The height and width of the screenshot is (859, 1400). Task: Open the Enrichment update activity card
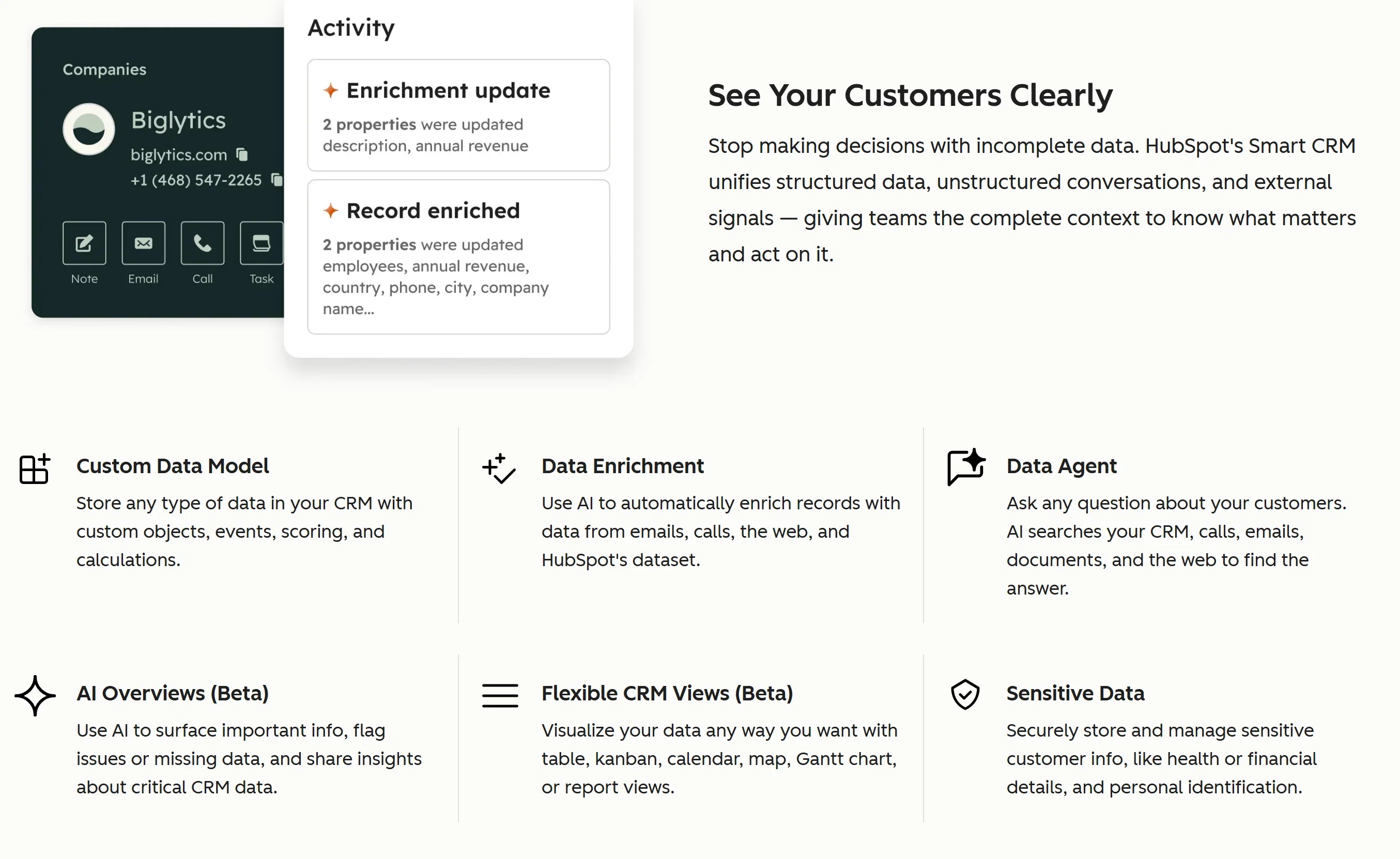[458, 115]
